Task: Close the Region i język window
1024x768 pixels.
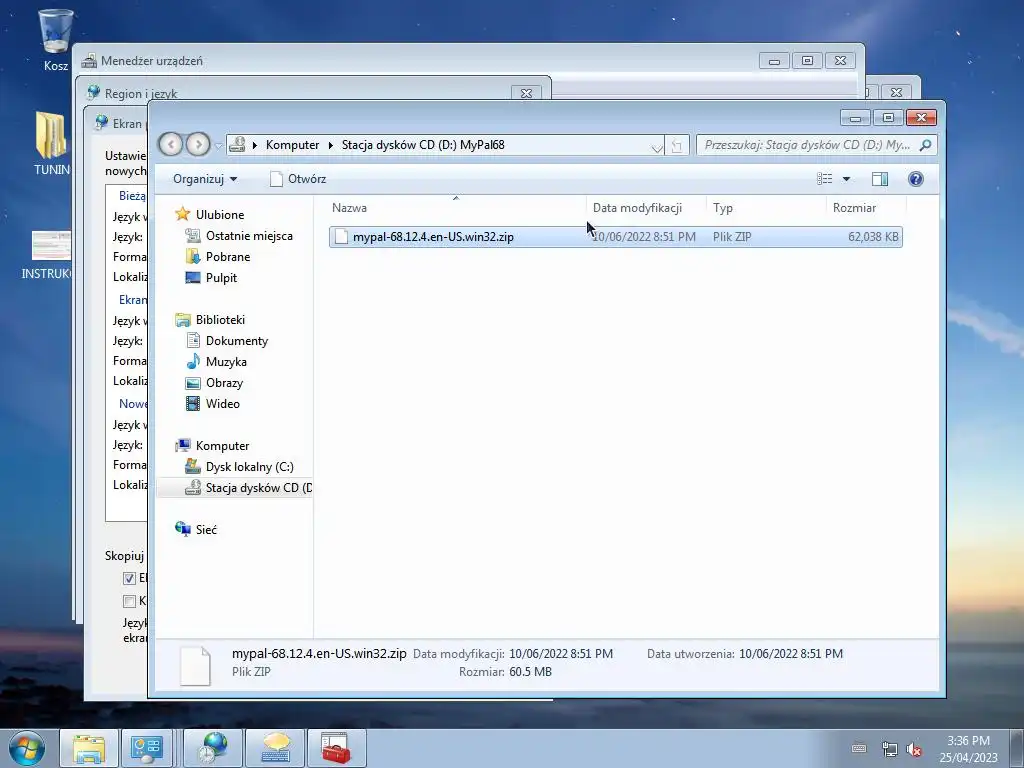Action: [x=526, y=93]
